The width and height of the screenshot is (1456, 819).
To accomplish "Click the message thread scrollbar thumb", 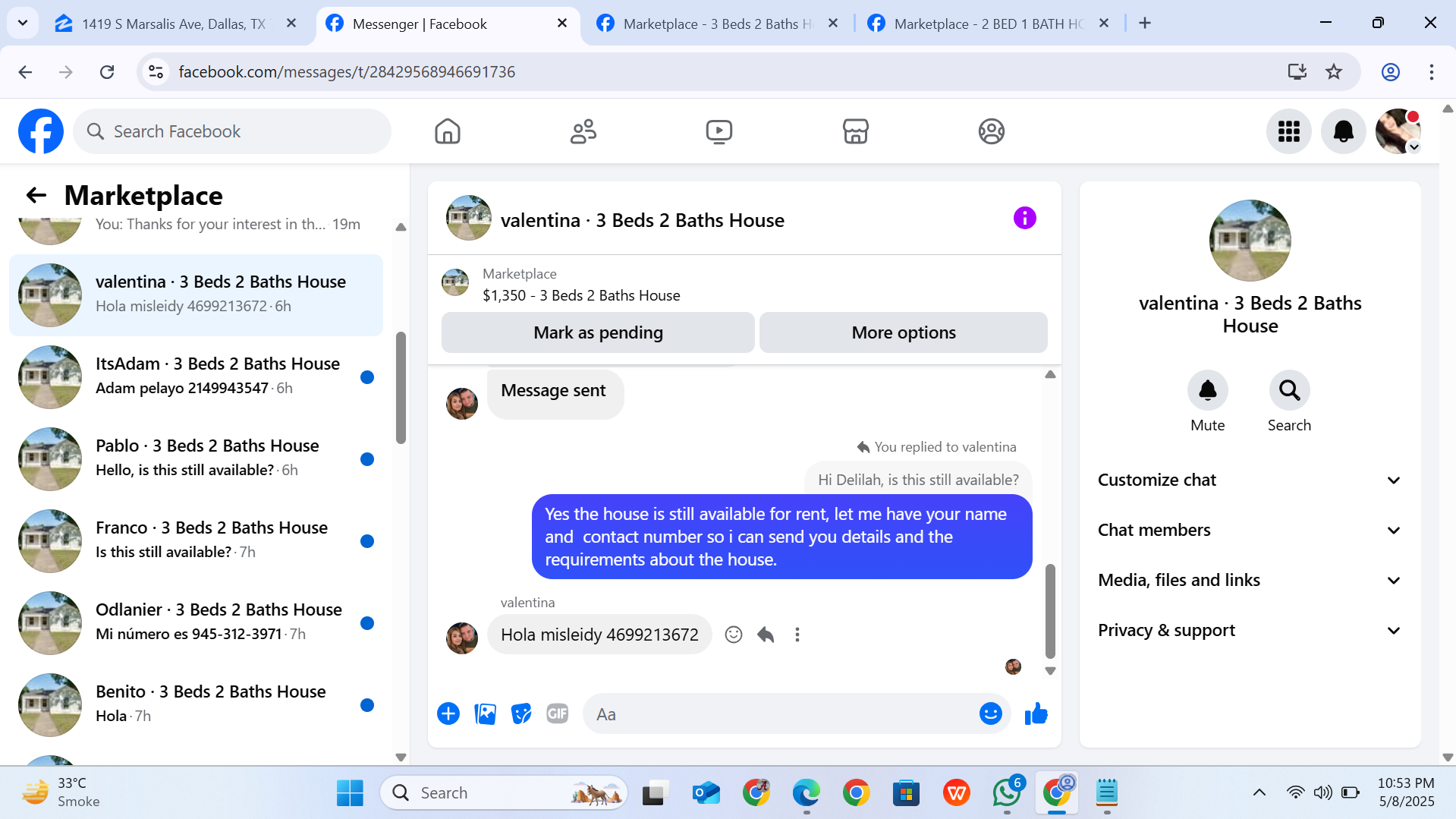I will (x=1050, y=611).
